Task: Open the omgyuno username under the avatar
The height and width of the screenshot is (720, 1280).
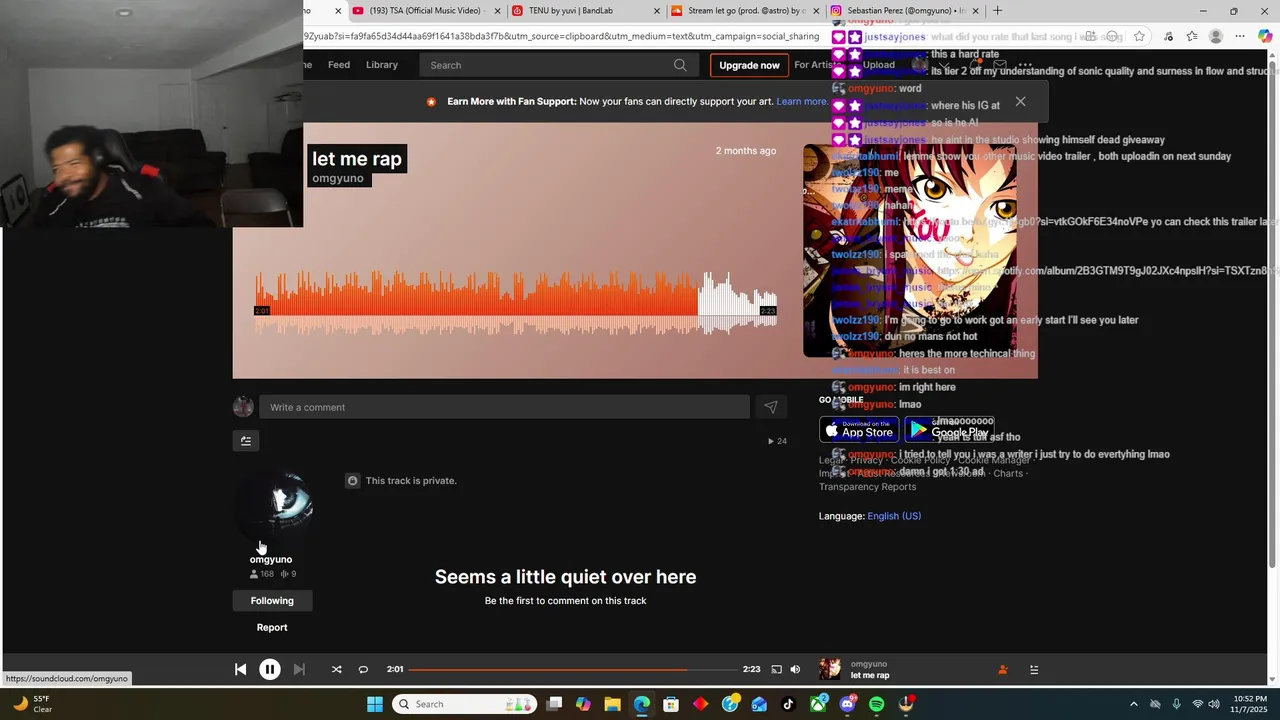Action: (x=271, y=560)
